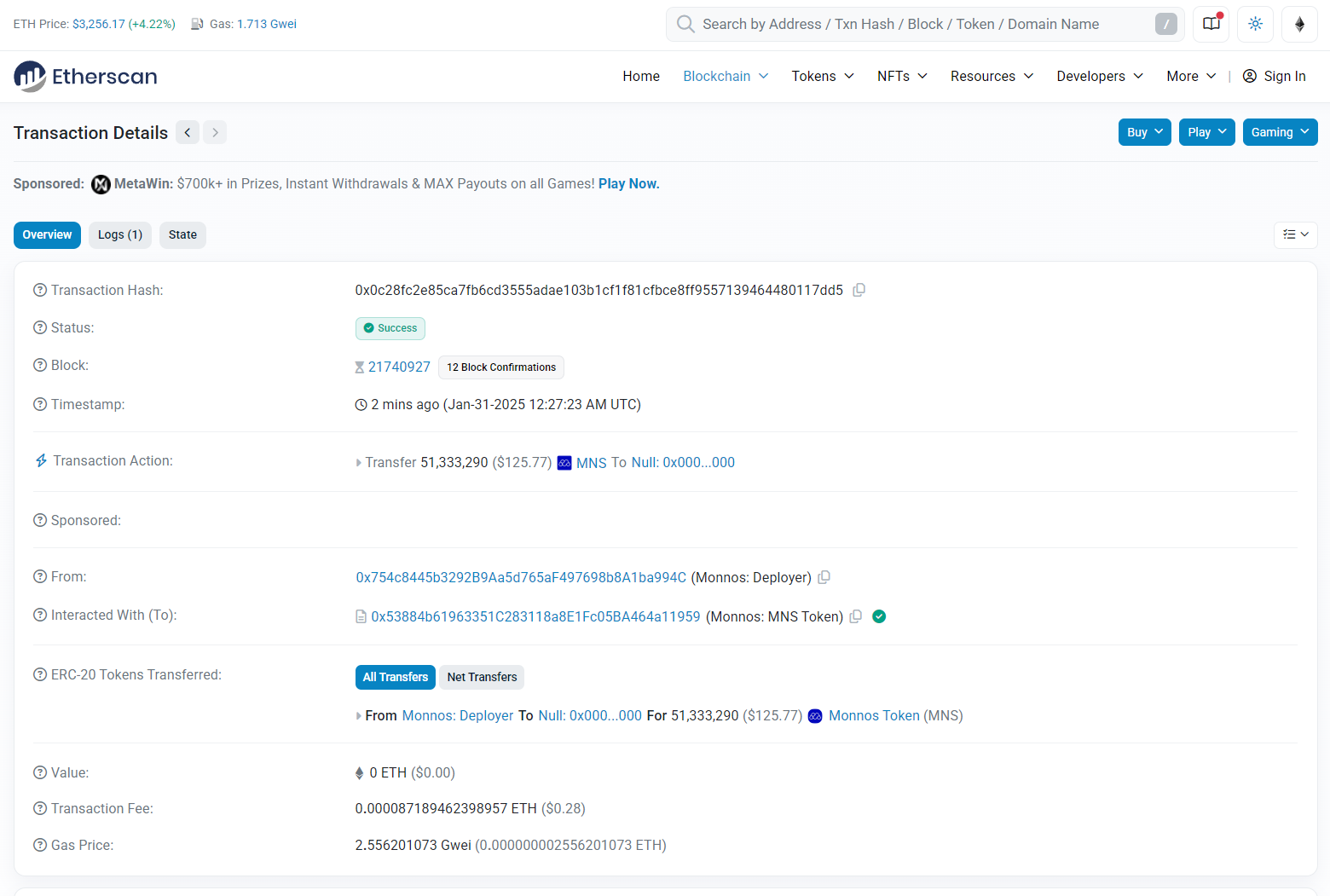The height and width of the screenshot is (896, 1330).
Task: Click the MNS token icon in Transaction Action
Action: tap(564, 463)
